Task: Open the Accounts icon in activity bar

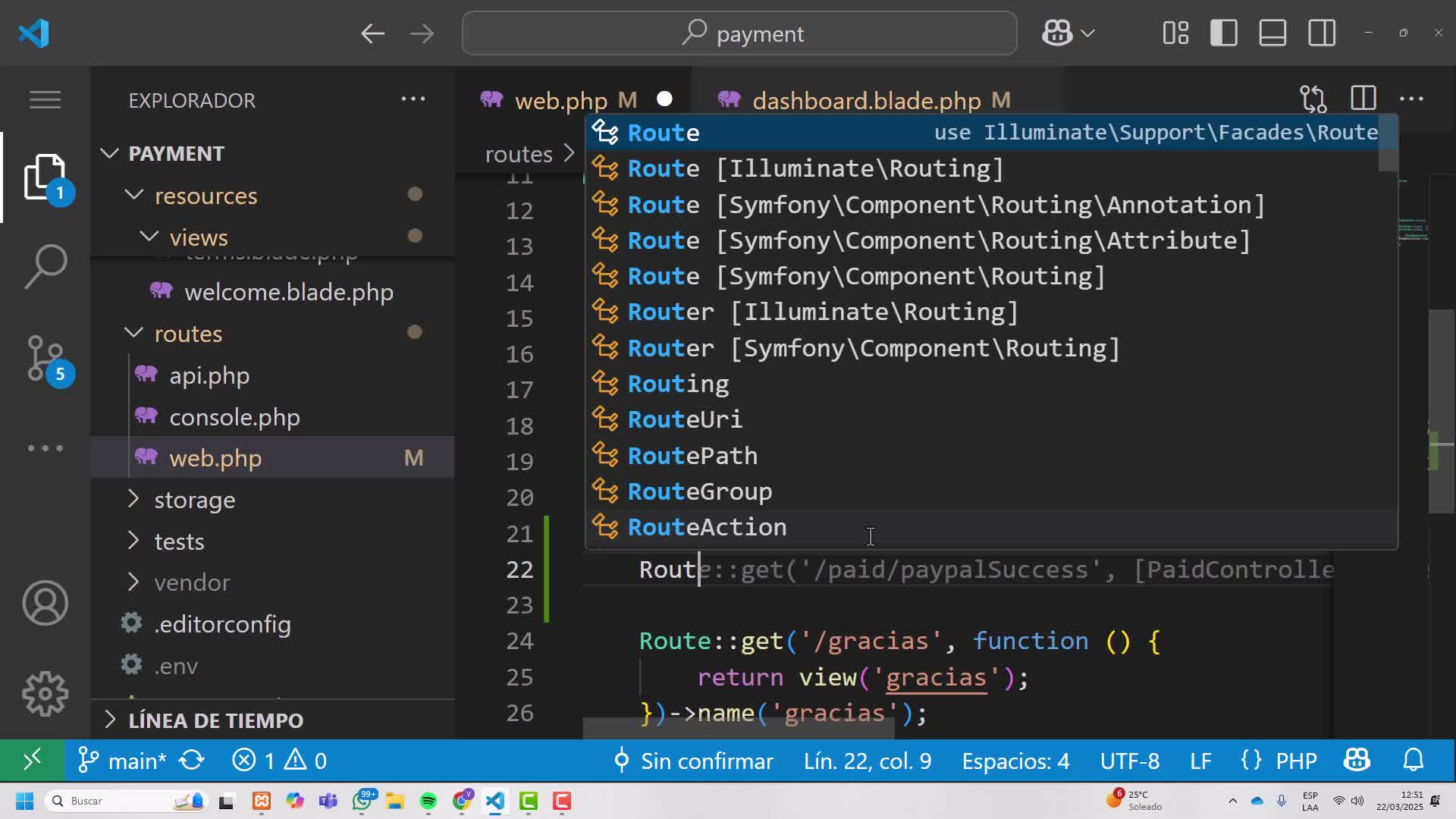Action: click(x=45, y=603)
